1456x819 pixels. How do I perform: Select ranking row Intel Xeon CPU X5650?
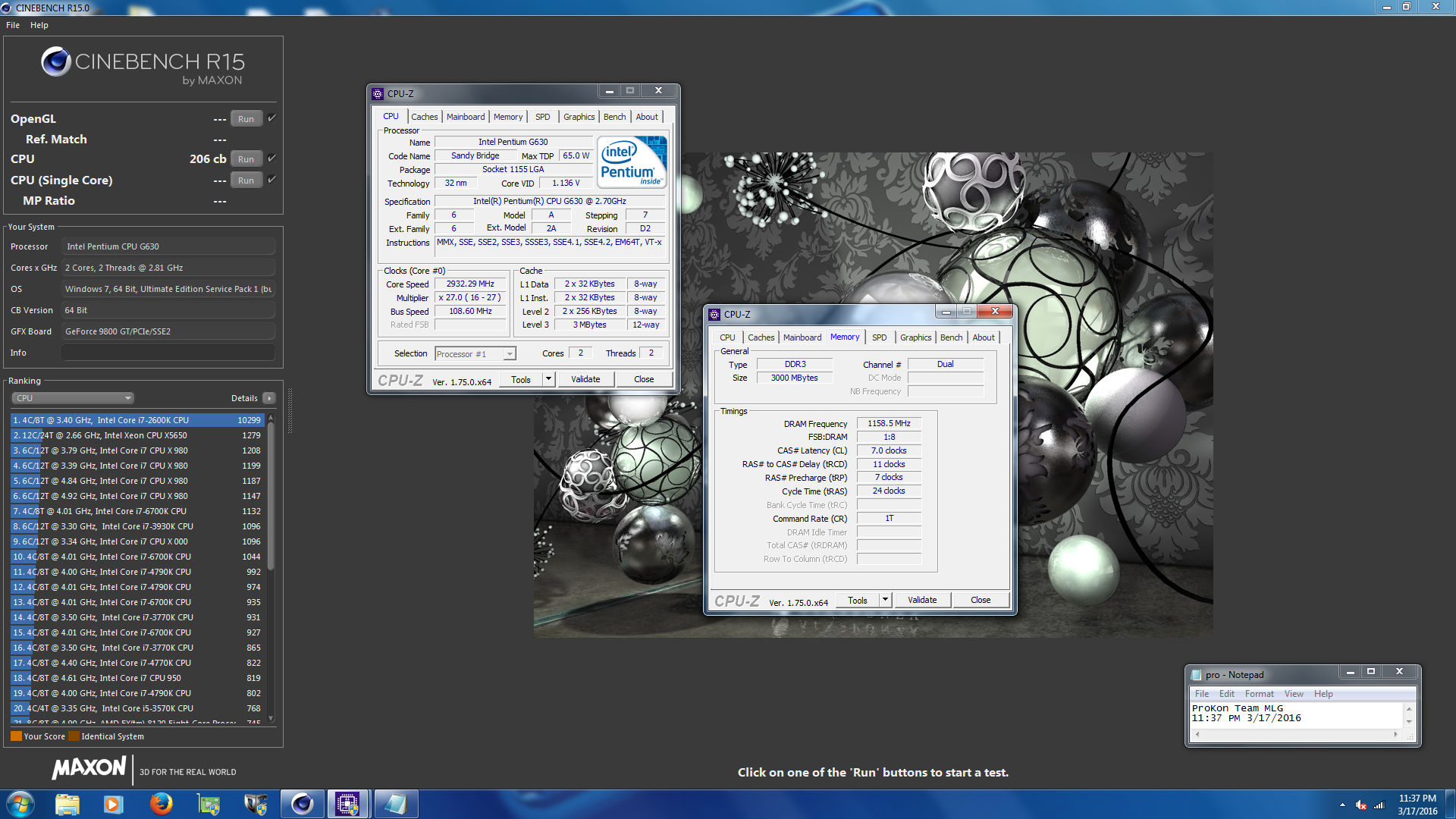point(136,435)
